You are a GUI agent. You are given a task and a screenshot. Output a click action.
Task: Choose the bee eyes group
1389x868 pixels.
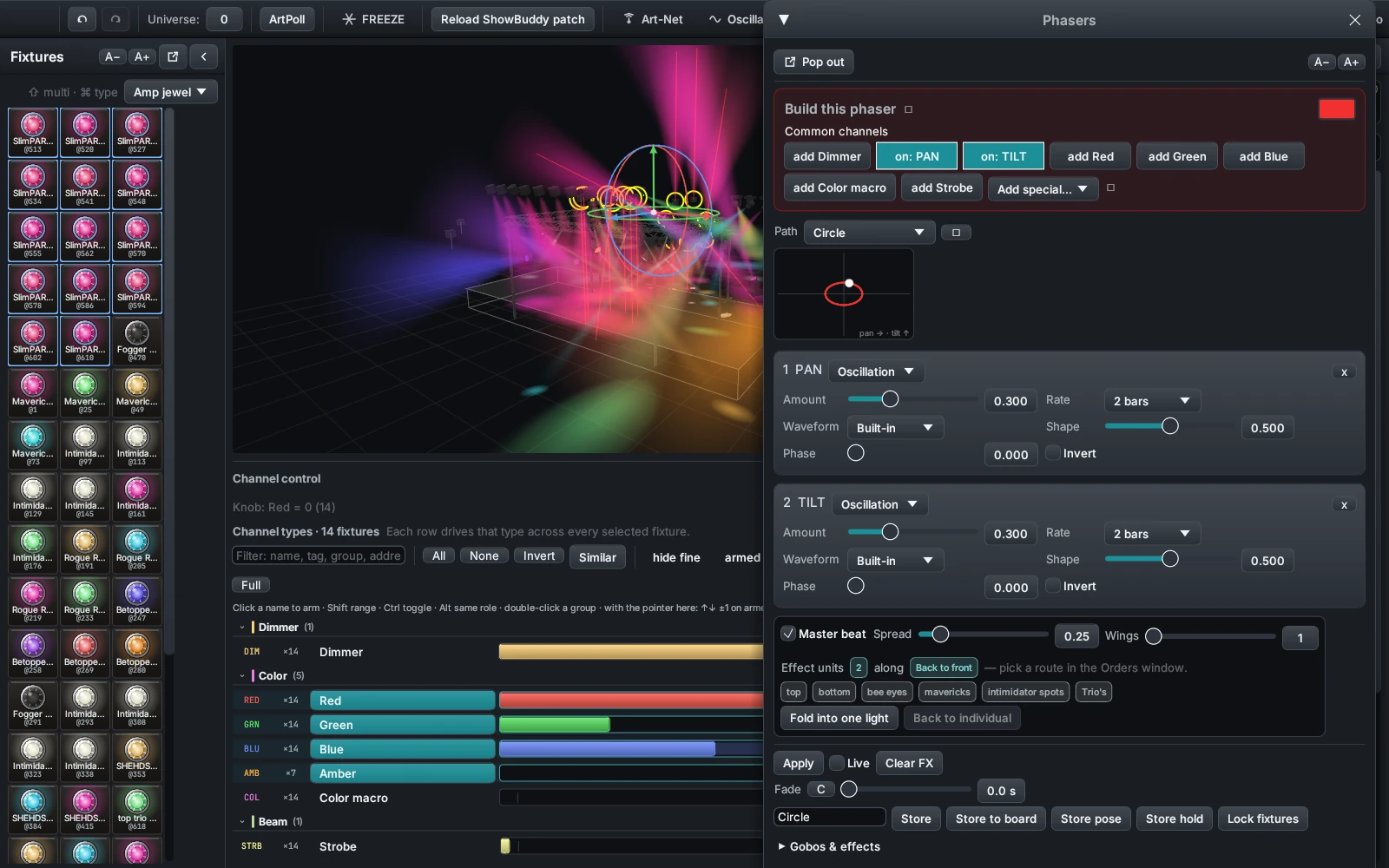(x=887, y=692)
